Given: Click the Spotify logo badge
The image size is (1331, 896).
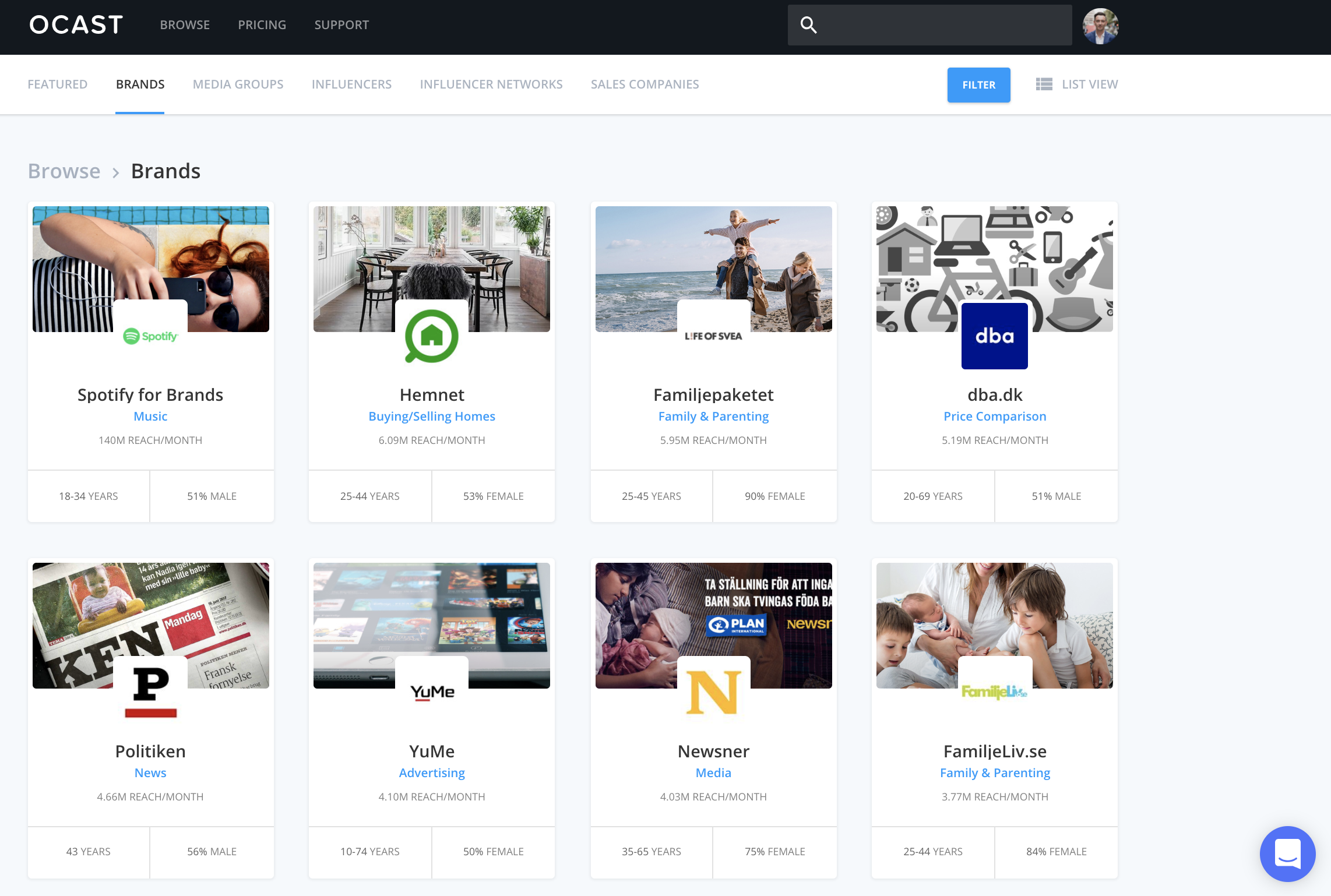Looking at the screenshot, I should 150,336.
